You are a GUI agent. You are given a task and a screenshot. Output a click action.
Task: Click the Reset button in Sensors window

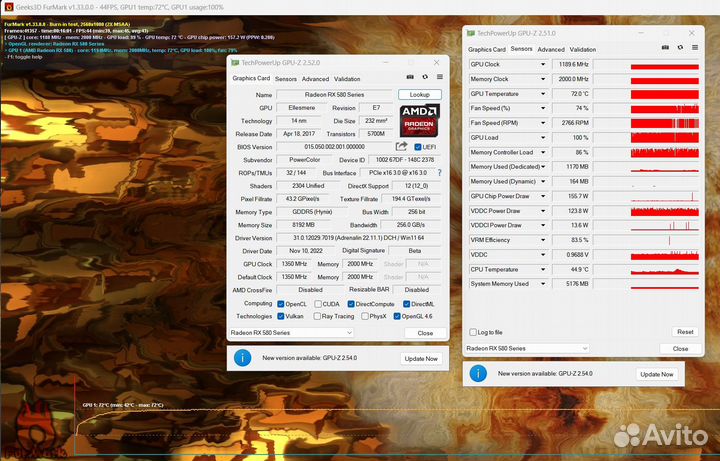685,332
